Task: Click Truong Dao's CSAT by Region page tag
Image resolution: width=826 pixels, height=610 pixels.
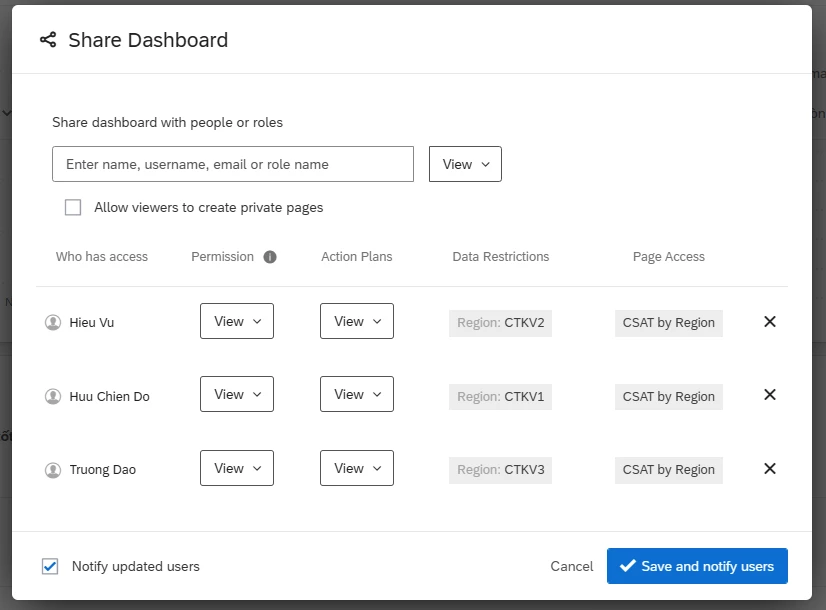Action: pos(668,469)
